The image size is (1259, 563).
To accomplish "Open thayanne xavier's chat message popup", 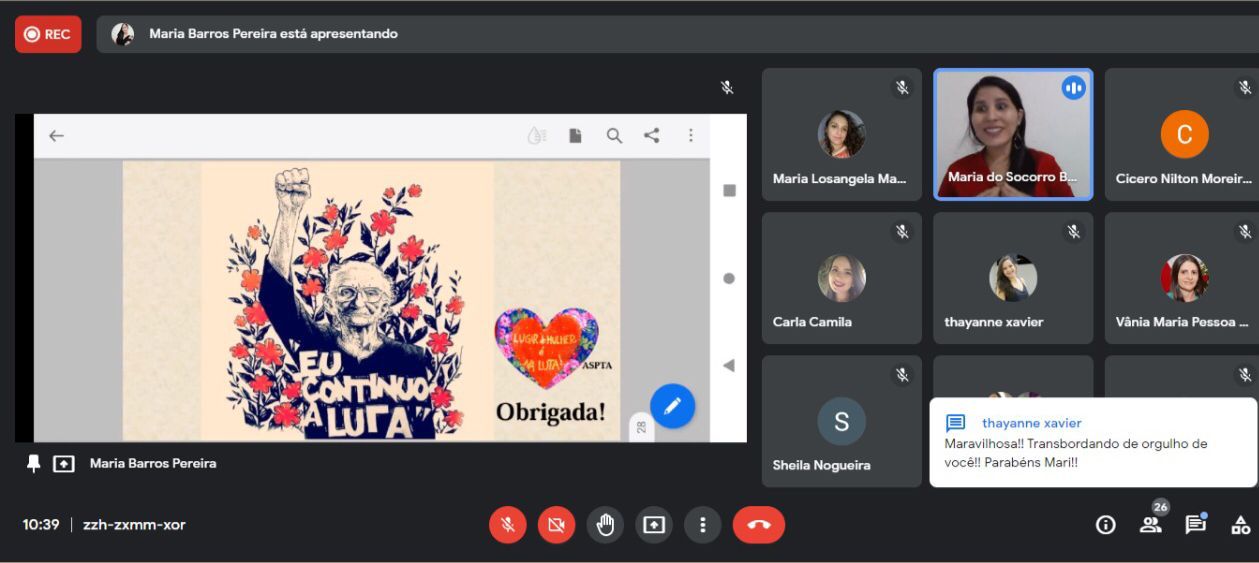I will pos(1092,443).
